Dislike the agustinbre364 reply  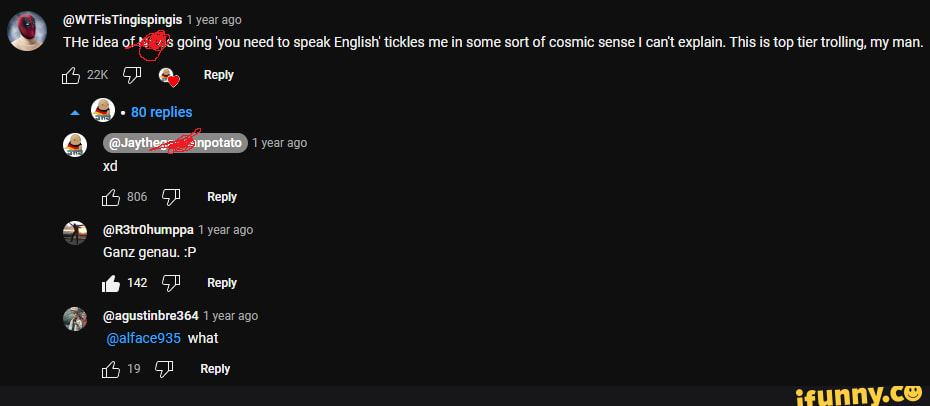tap(164, 369)
